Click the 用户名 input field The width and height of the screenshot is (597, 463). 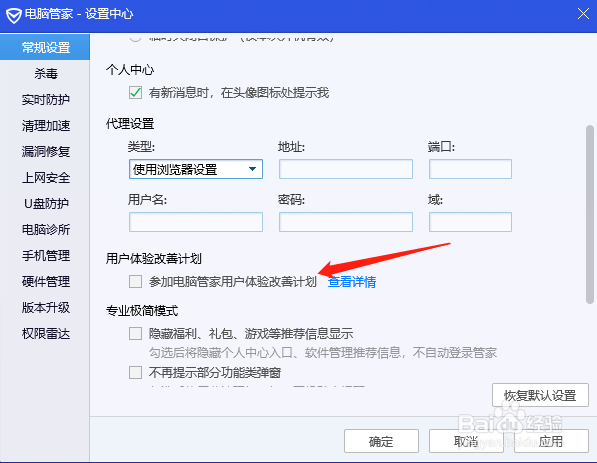(196, 222)
